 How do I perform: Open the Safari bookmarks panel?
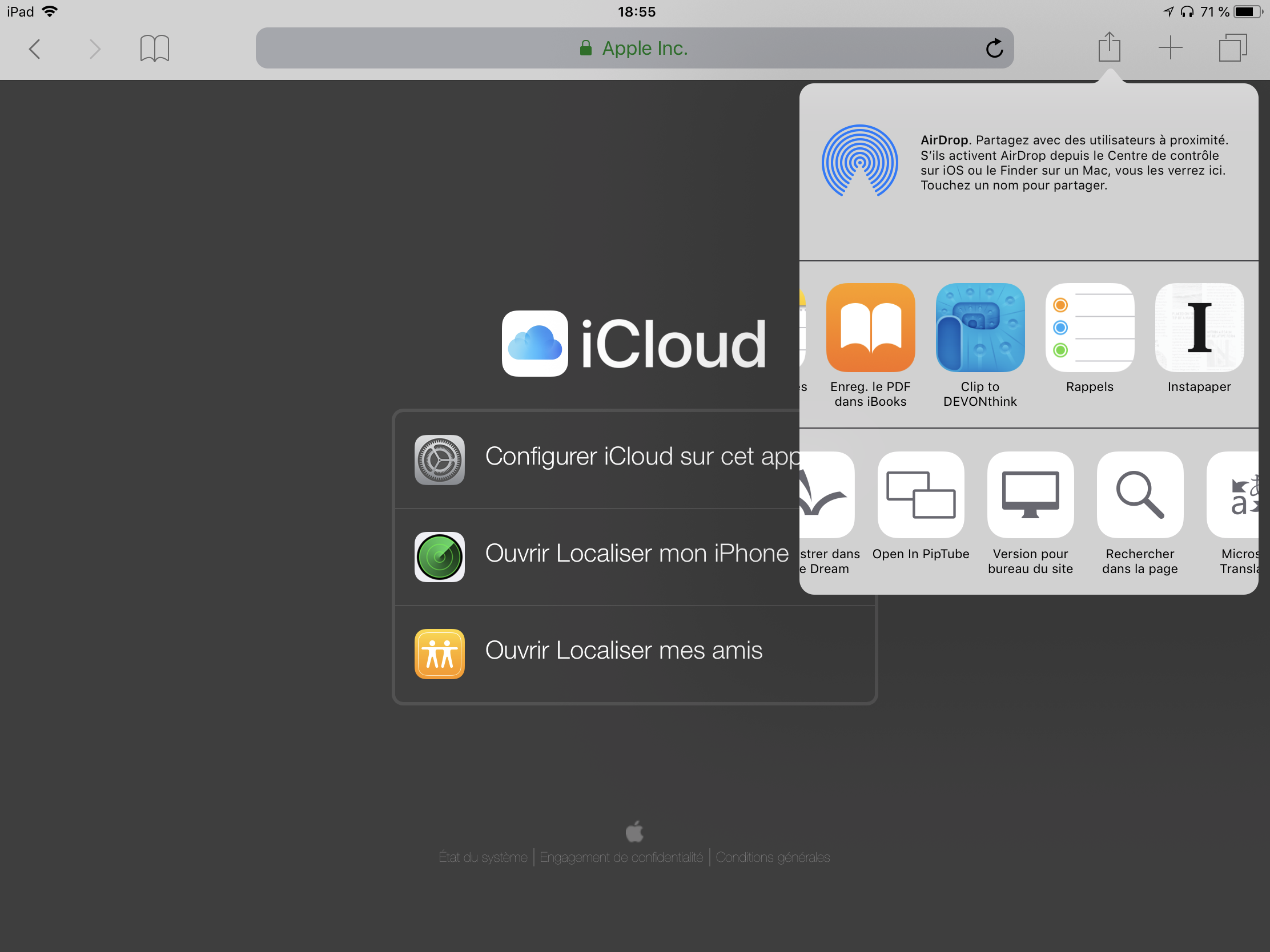[x=153, y=48]
